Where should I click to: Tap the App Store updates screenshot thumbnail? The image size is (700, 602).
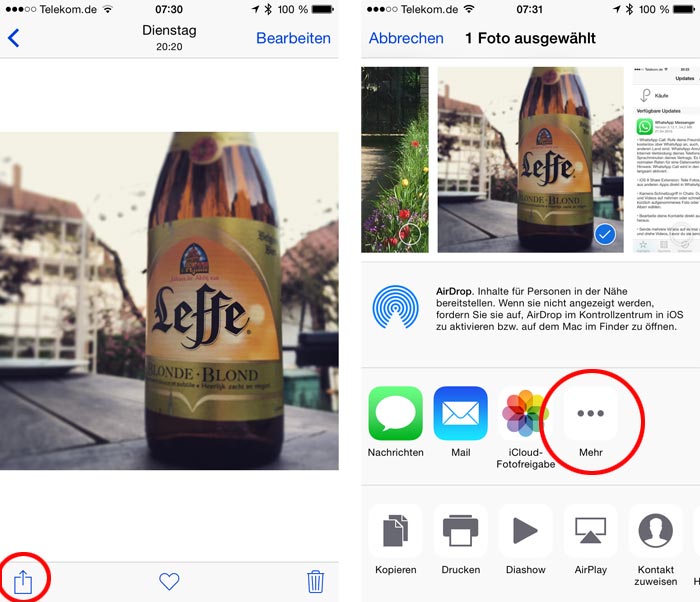(666, 159)
